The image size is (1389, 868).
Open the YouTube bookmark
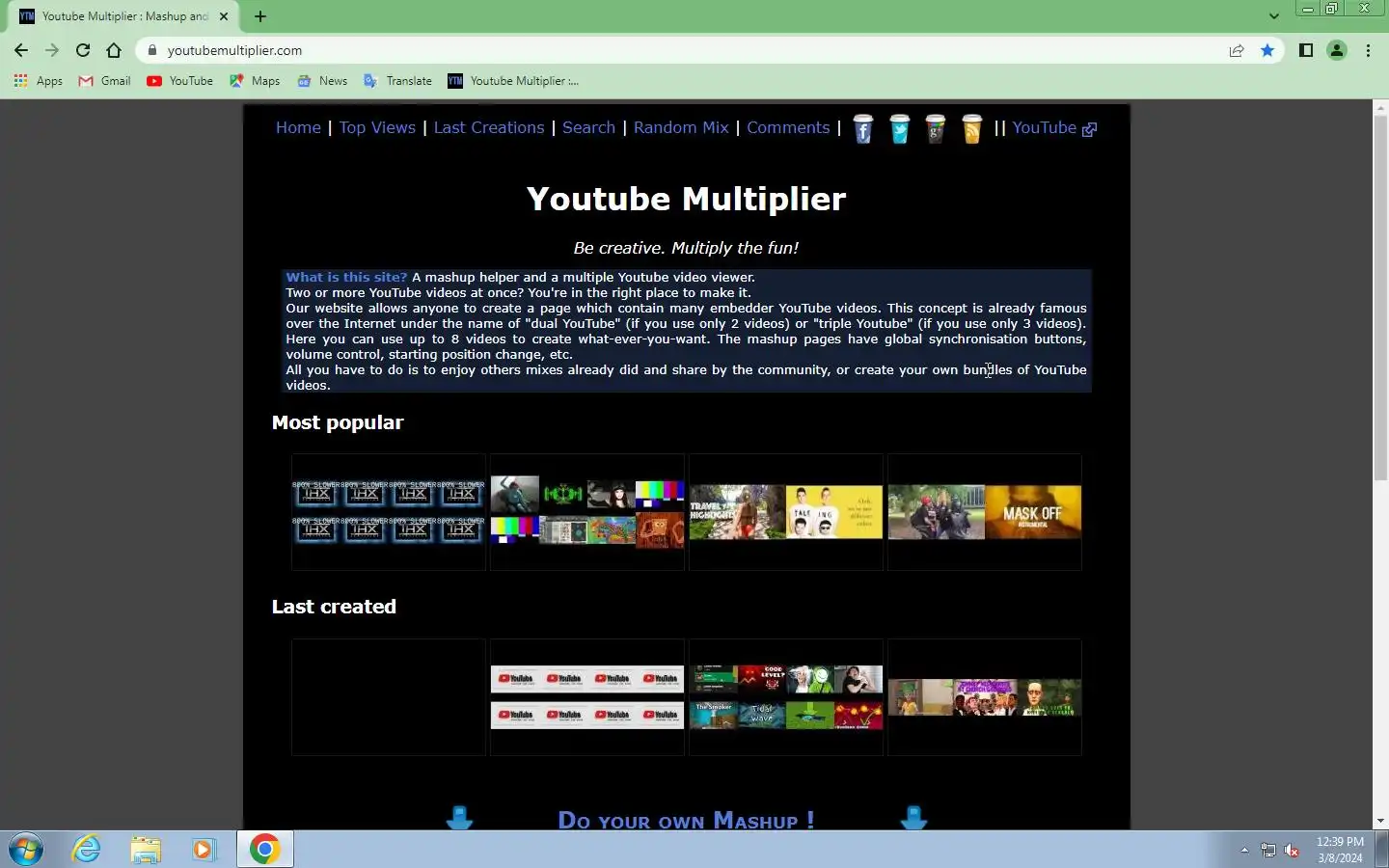(180, 81)
